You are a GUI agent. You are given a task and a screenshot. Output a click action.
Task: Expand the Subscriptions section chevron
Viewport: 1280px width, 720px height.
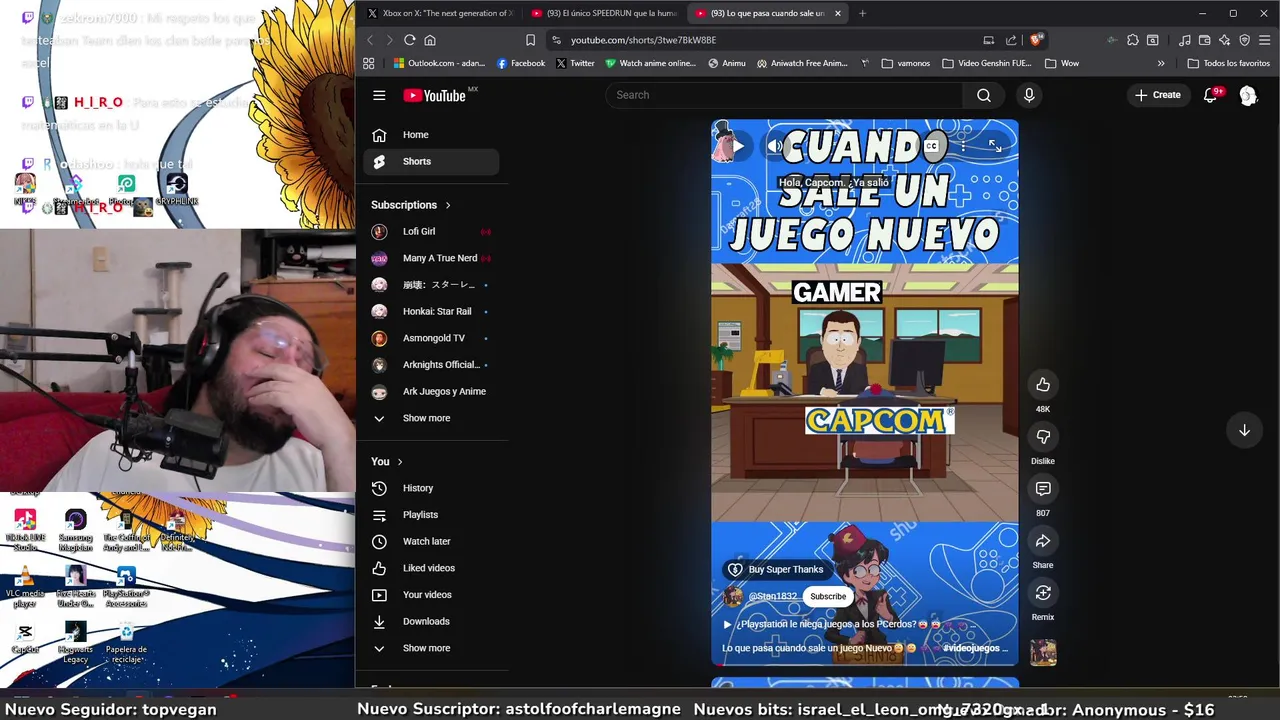448,205
